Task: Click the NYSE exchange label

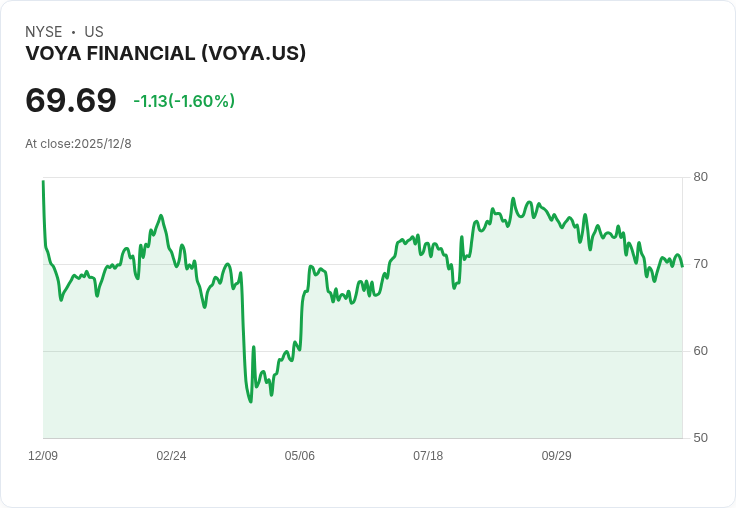Action: coord(44,32)
